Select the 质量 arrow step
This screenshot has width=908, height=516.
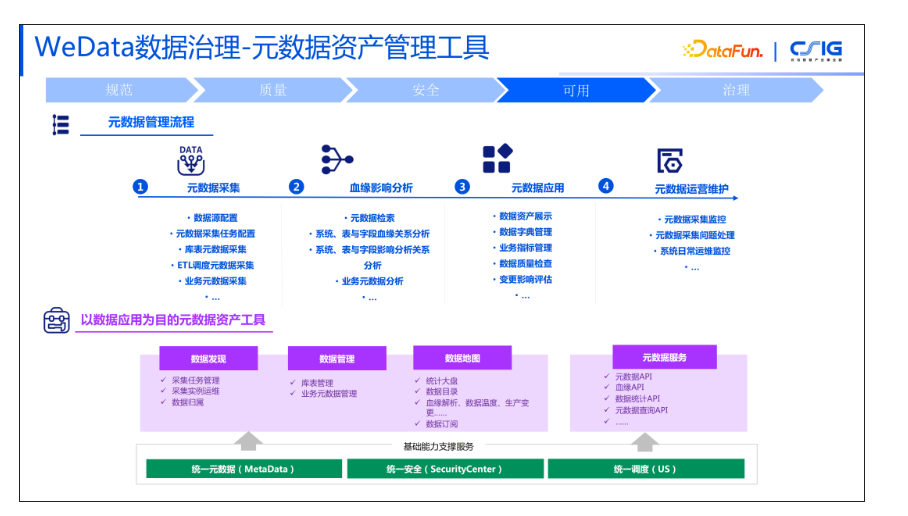click(273, 90)
